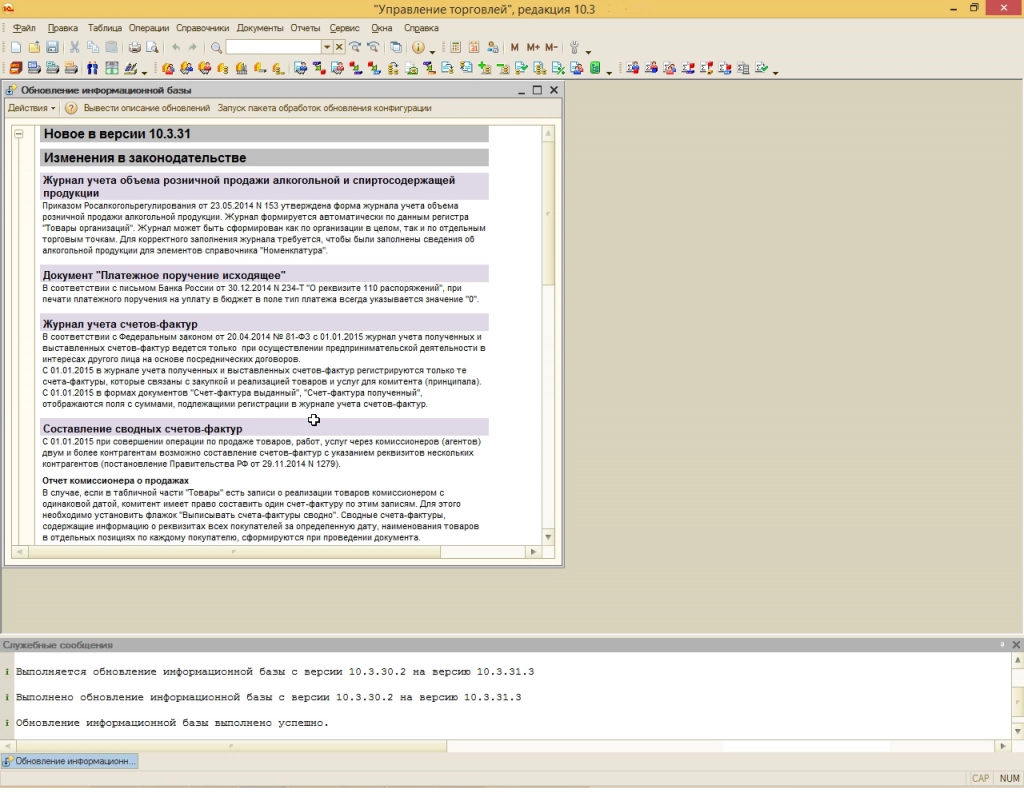
Task: Open the Справка menu
Action: (421, 28)
